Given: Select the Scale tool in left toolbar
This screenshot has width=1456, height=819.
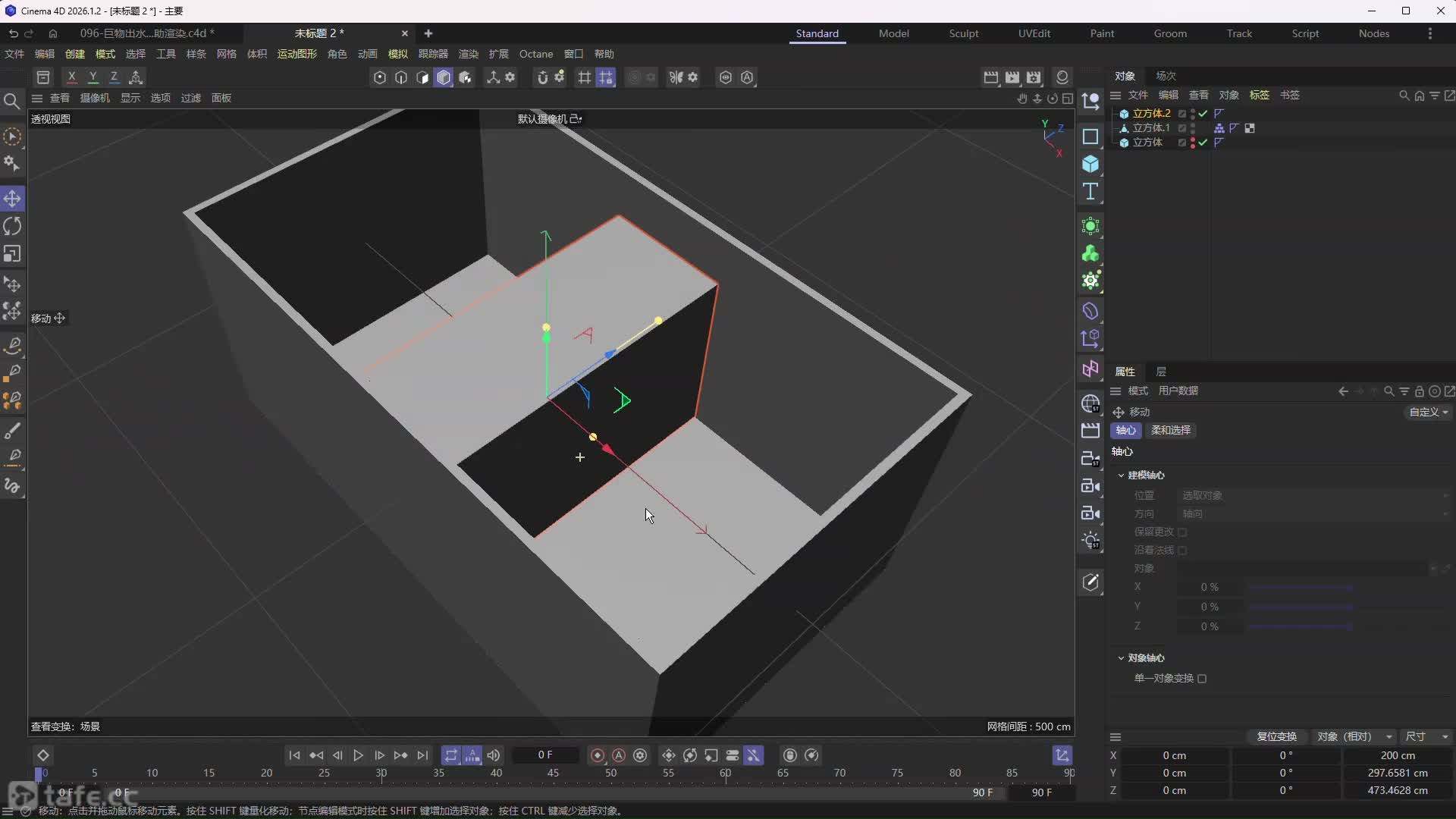Looking at the screenshot, I should point(12,254).
